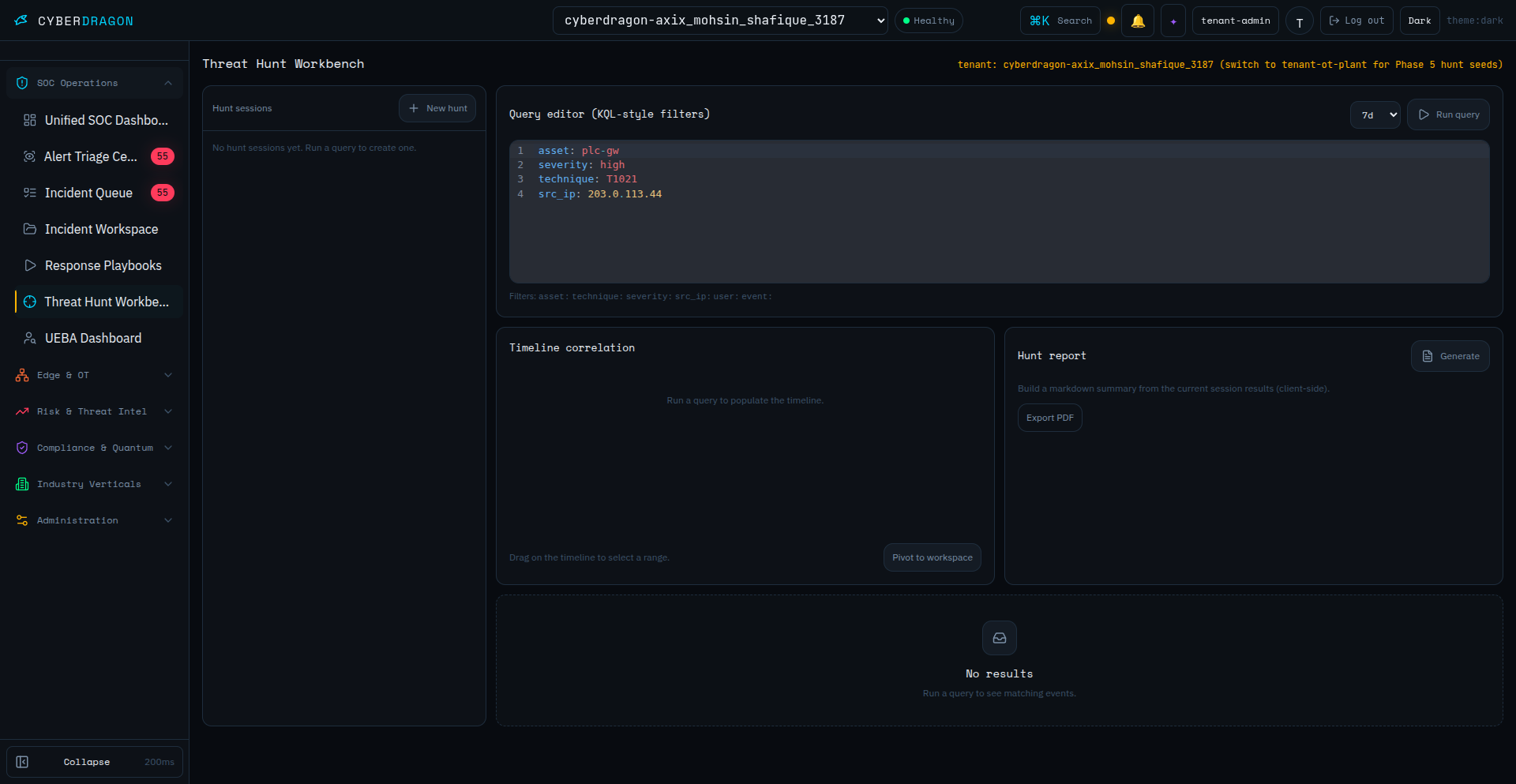
Task: Open the tenant selector dropdown
Action: point(720,21)
